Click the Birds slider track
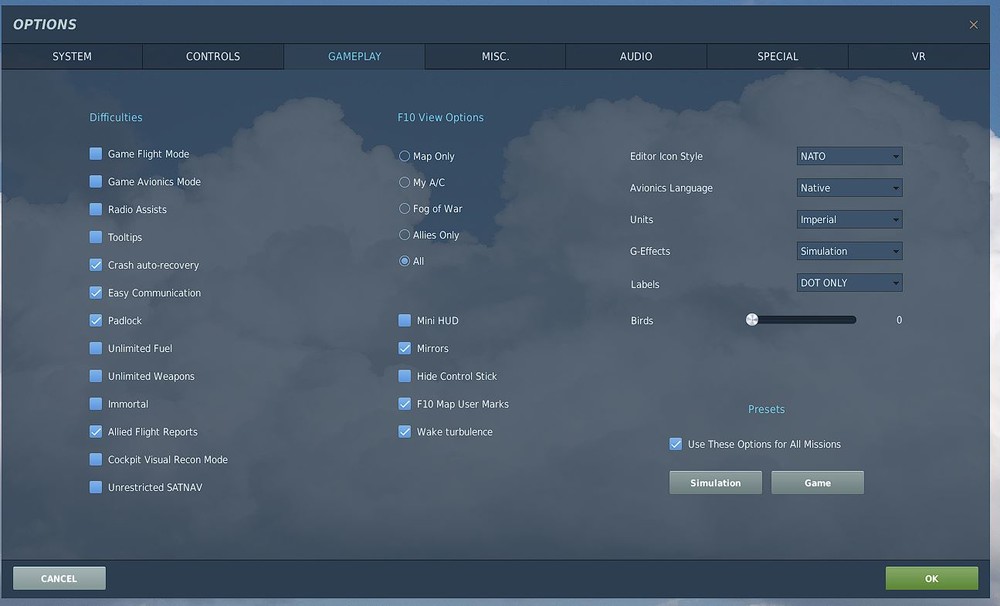The width and height of the screenshot is (1000, 606). pos(804,320)
